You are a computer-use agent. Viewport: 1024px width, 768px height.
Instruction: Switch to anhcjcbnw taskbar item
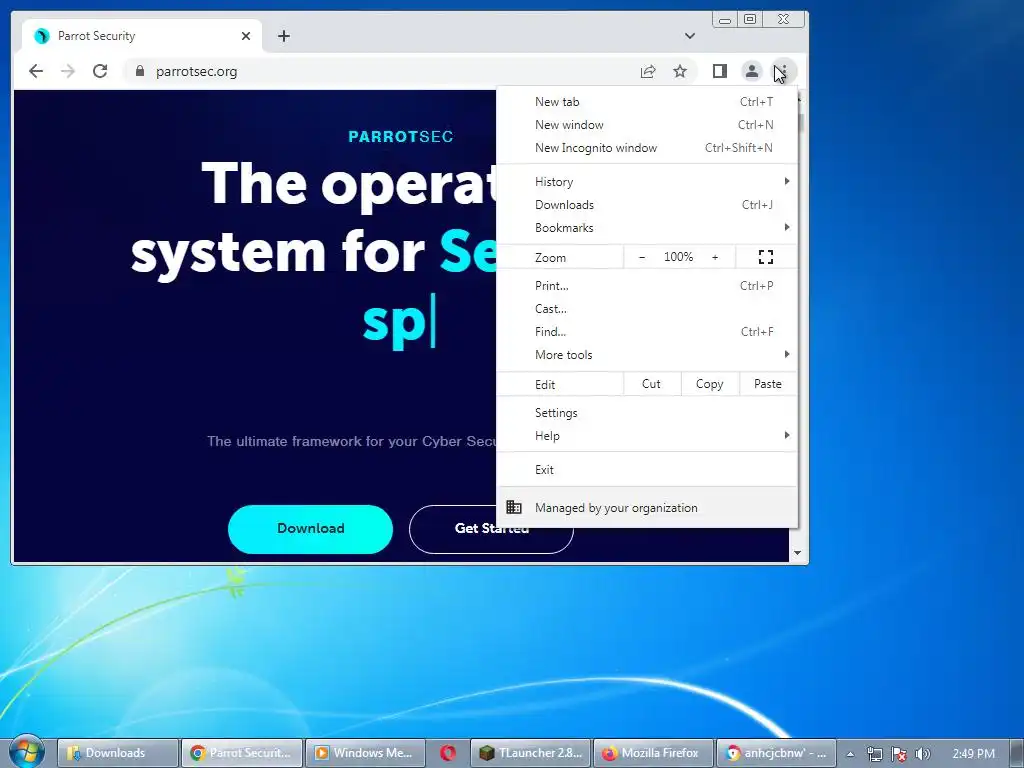click(776, 753)
